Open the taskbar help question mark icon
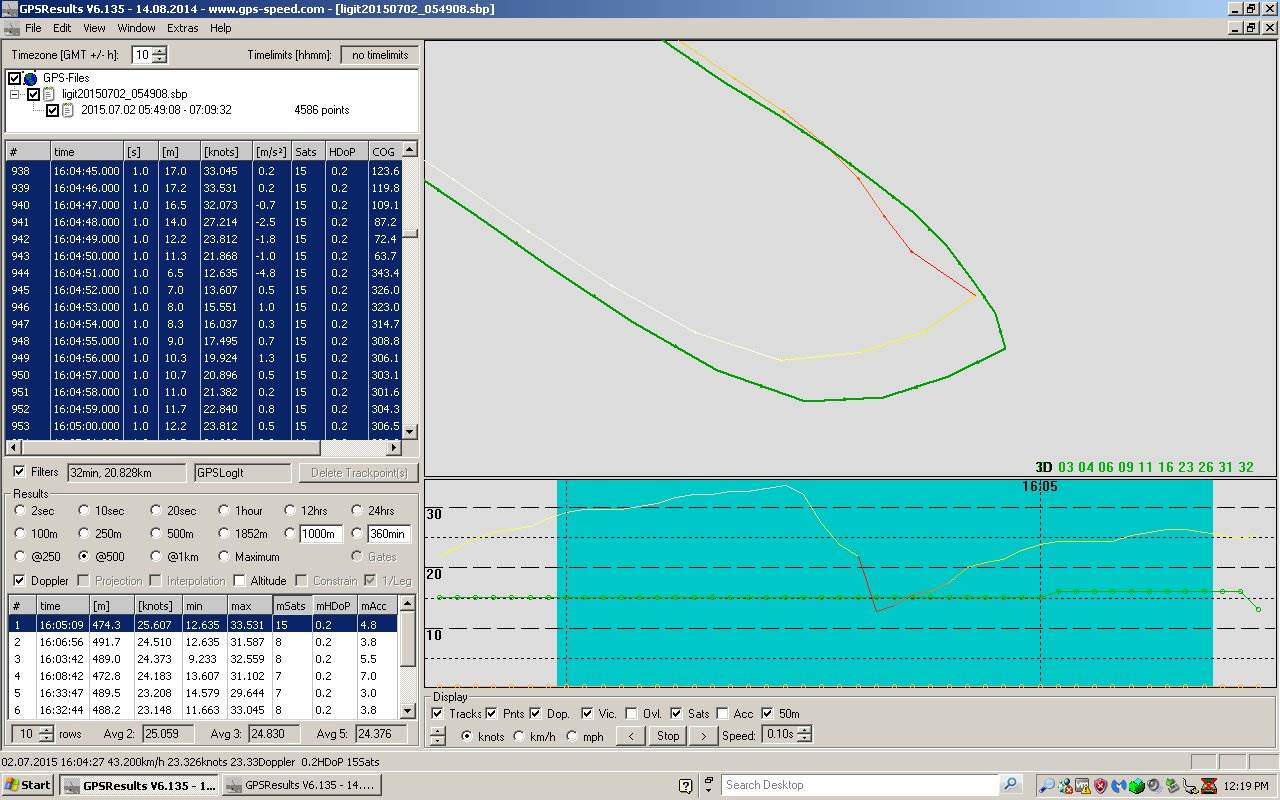 (x=686, y=785)
